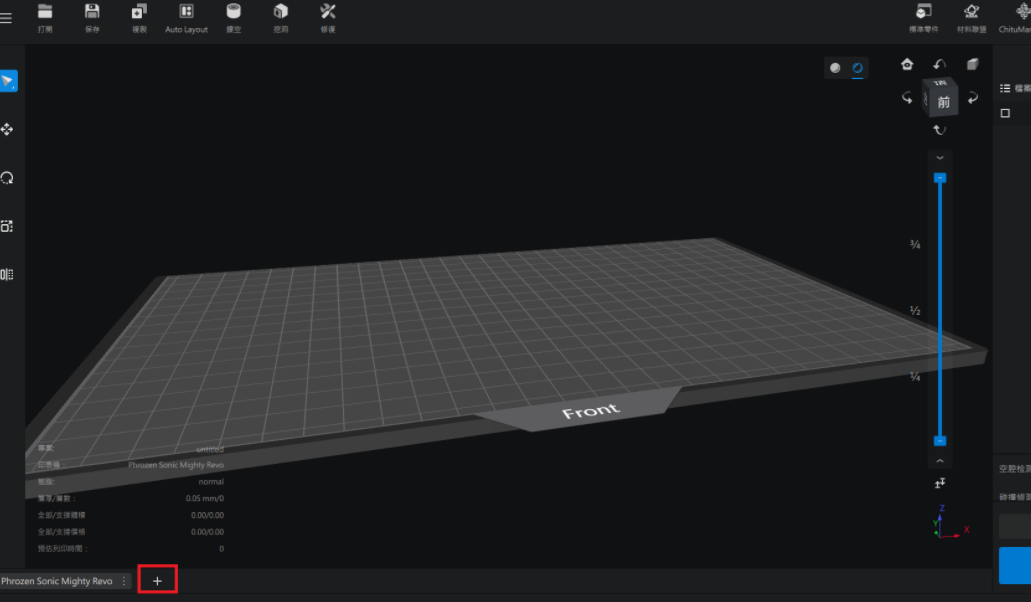The image size is (1031, 602).
Task: Click the Open file (打開) toolbar icon
Action: (x=45, y=12)
